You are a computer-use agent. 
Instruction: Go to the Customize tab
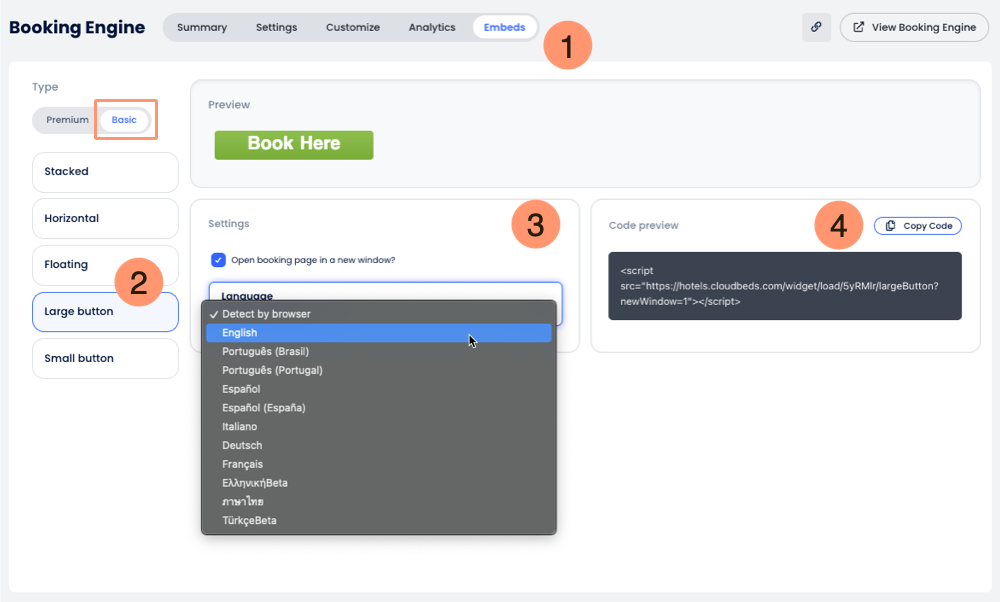coord(352,27)
